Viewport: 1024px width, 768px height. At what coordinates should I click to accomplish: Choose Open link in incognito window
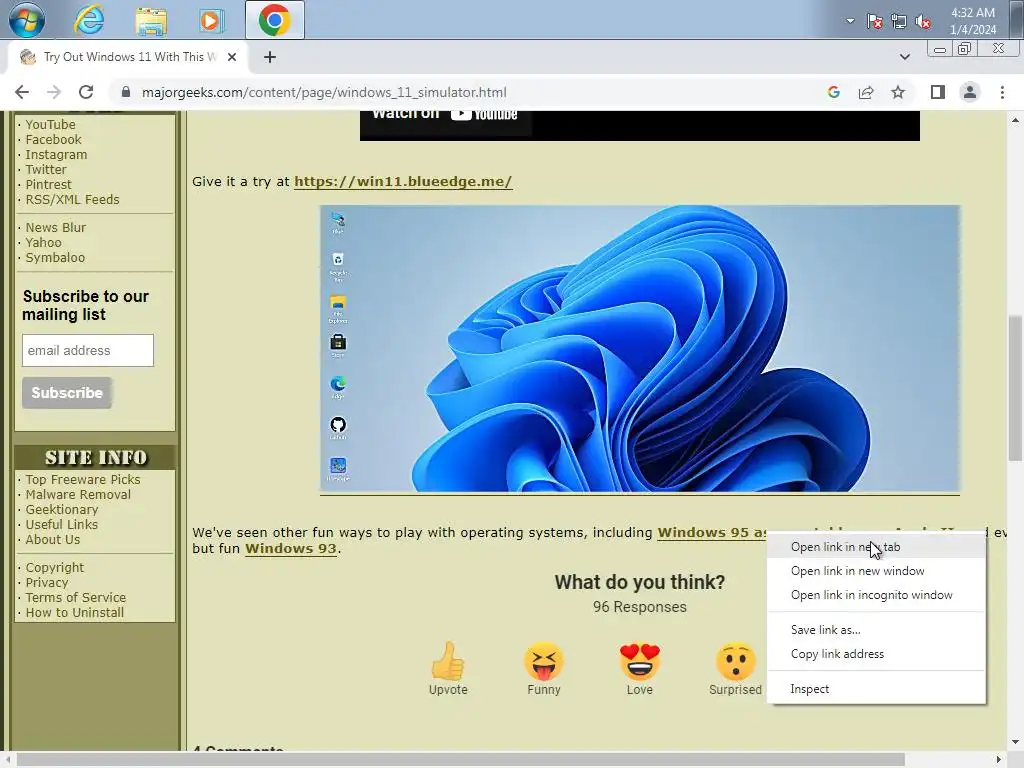[x=876, y=595]
